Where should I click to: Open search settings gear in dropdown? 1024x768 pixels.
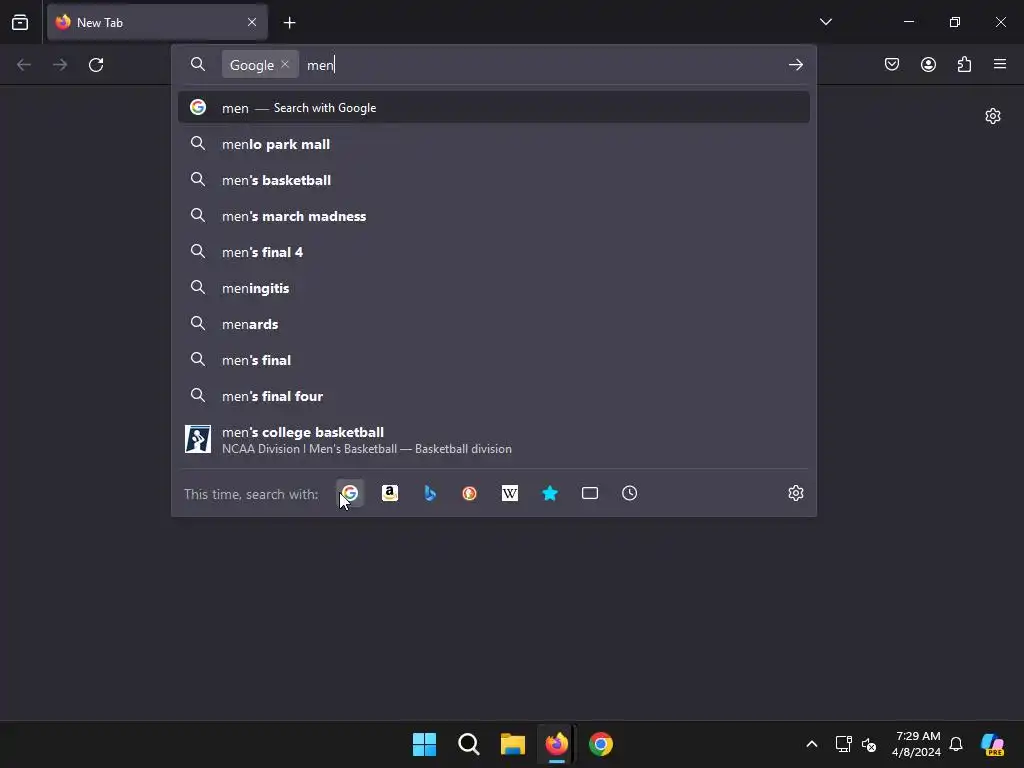(x=795, y=493)
